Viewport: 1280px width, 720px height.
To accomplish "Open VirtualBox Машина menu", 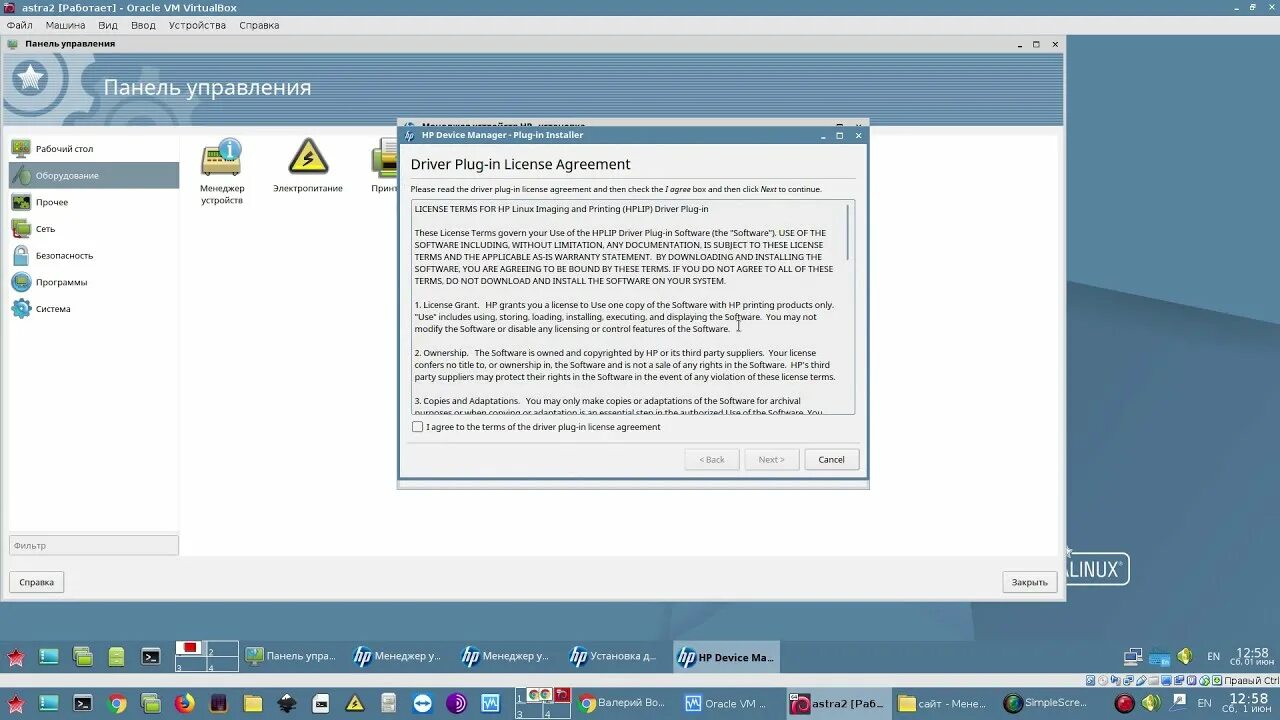I will 65,25.
